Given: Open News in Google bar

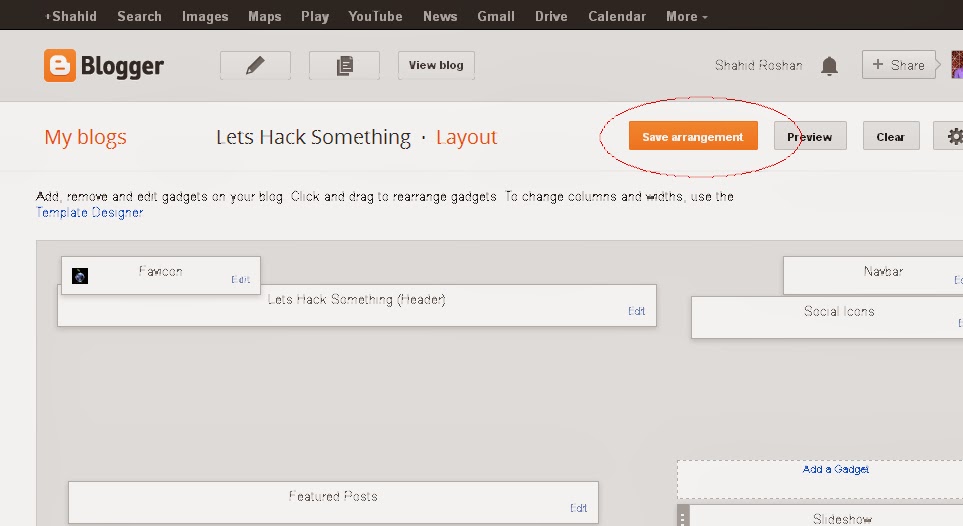Looking at the screenshot, I should [440, 17].
